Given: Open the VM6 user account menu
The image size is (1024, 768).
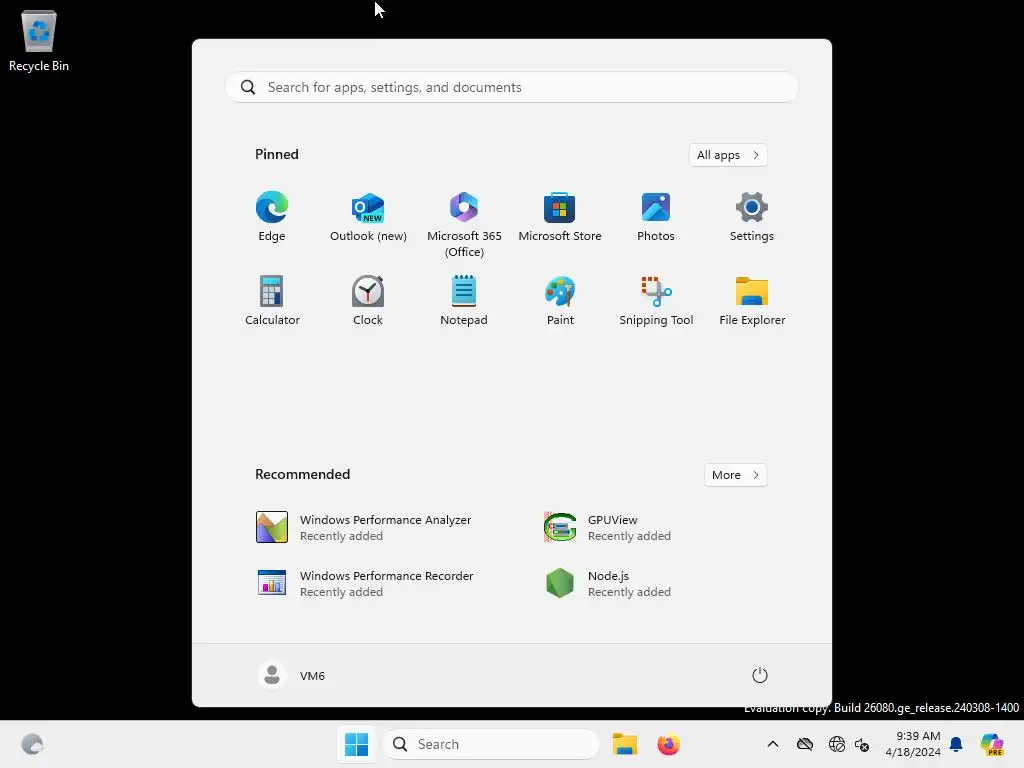Looking at the screenshot, I should (291, 675).
